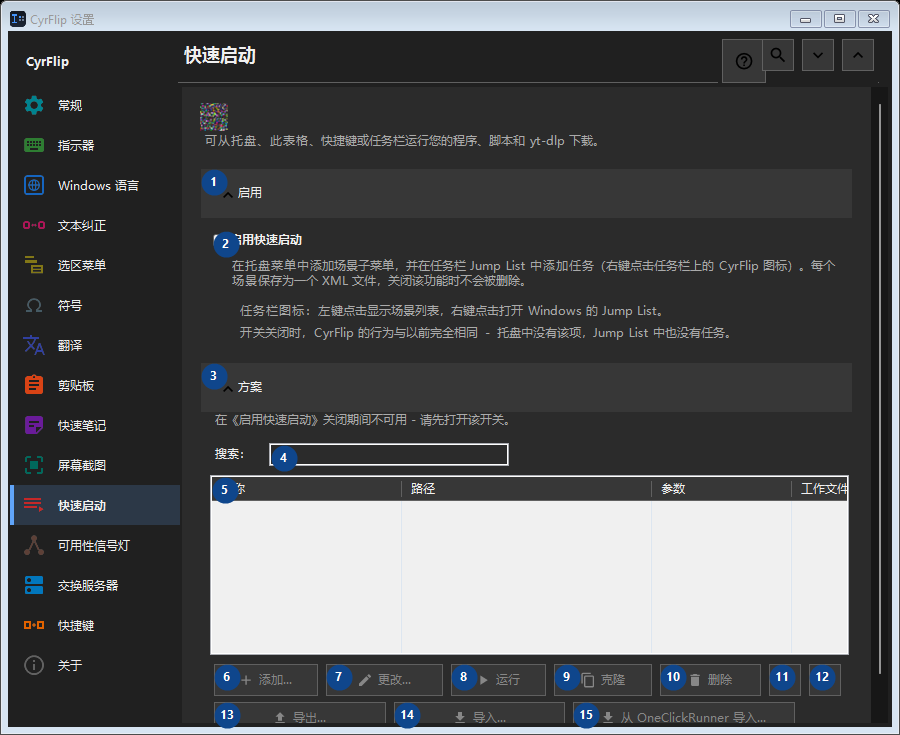
Task: Open the 翻译 translation settings
Action: tap(95, 345)
